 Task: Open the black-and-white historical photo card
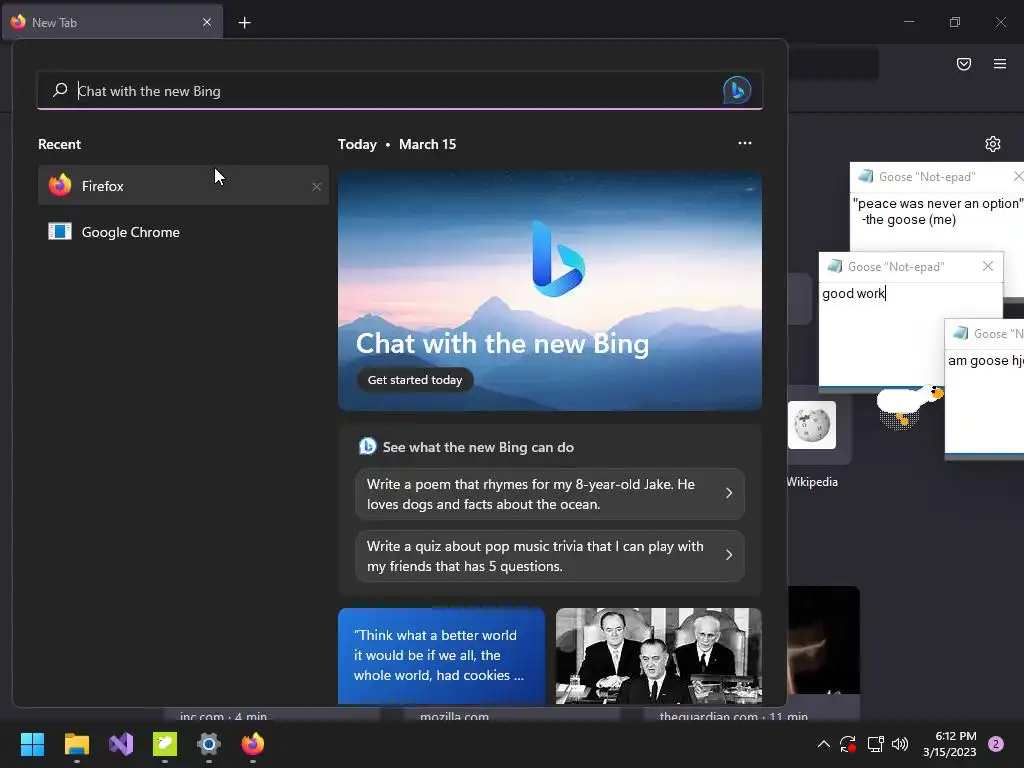[x=658, y=656]
